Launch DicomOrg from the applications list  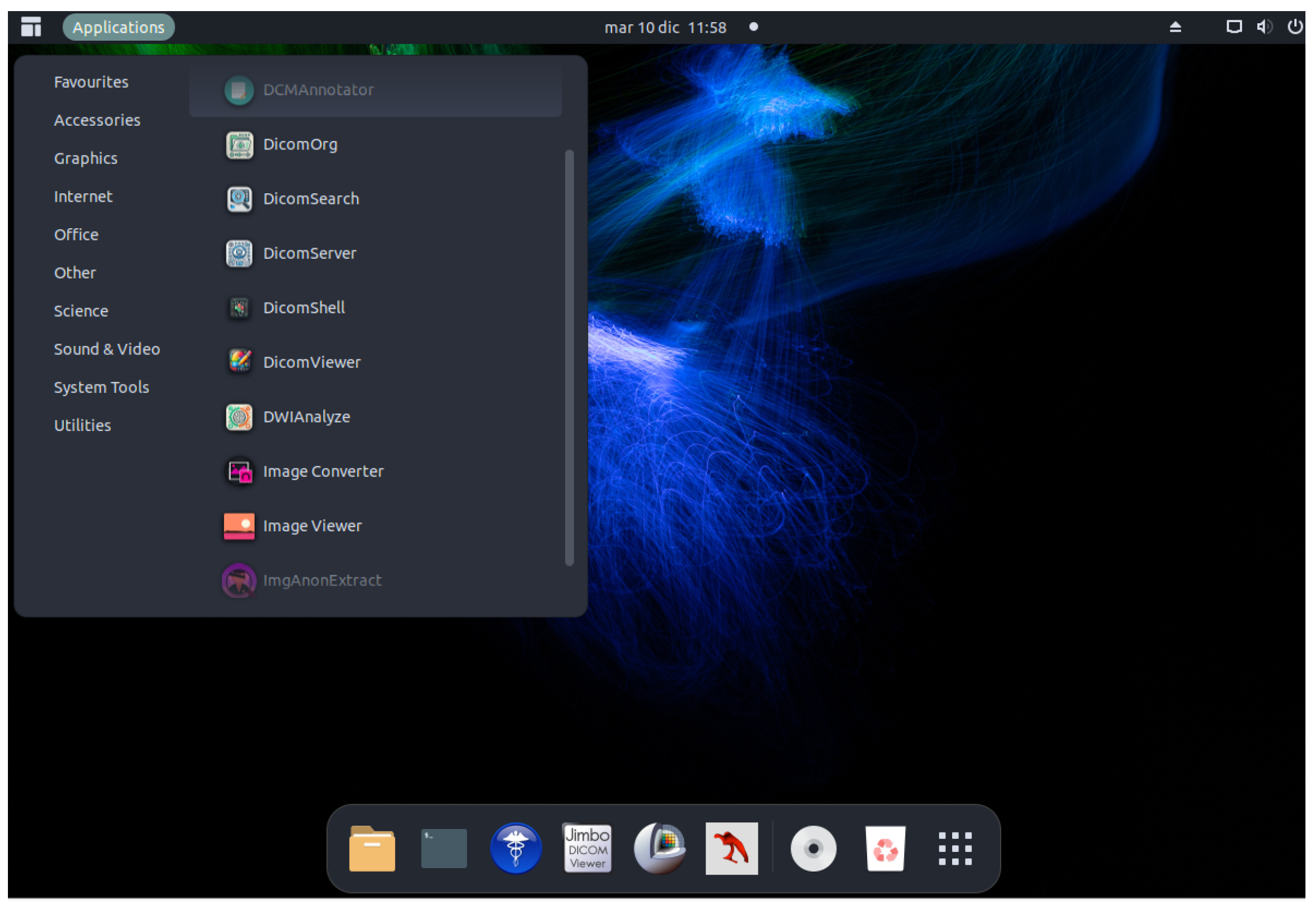pos(300,145)
